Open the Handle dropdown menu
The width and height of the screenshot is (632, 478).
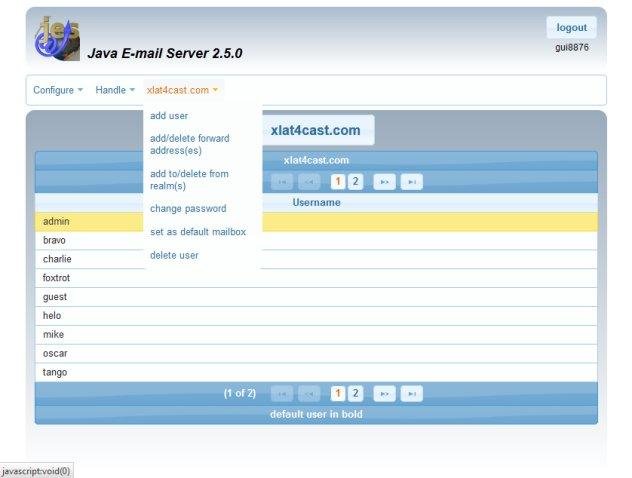[115, 90]
